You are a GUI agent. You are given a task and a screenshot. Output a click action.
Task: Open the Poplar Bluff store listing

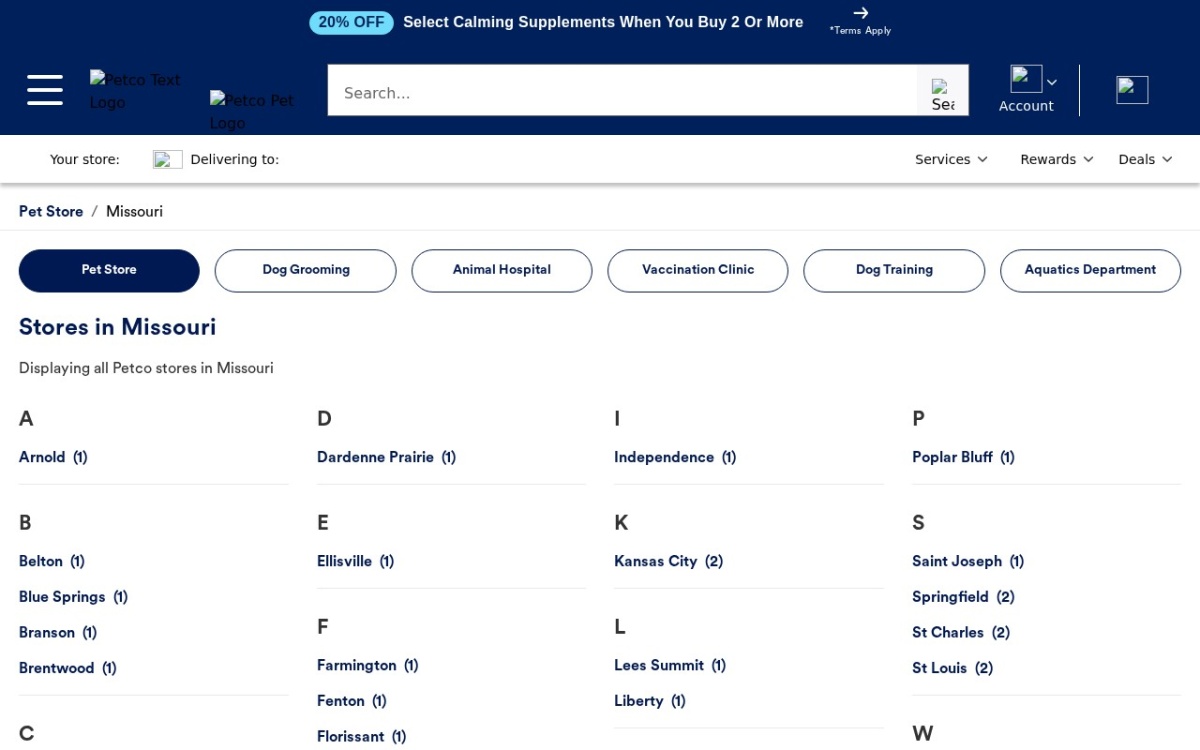click(x=963, y=457)
